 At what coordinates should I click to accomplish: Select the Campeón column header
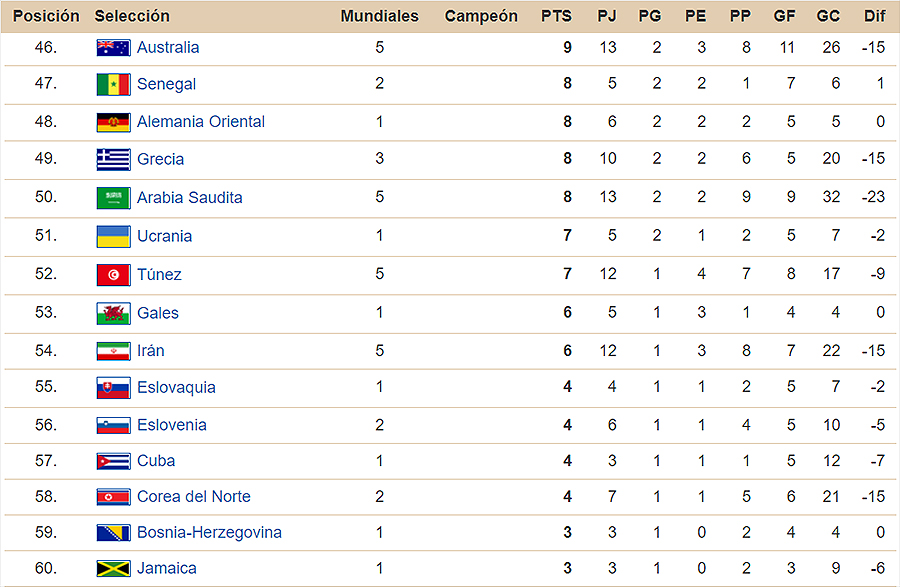click(x=481, y=16)
